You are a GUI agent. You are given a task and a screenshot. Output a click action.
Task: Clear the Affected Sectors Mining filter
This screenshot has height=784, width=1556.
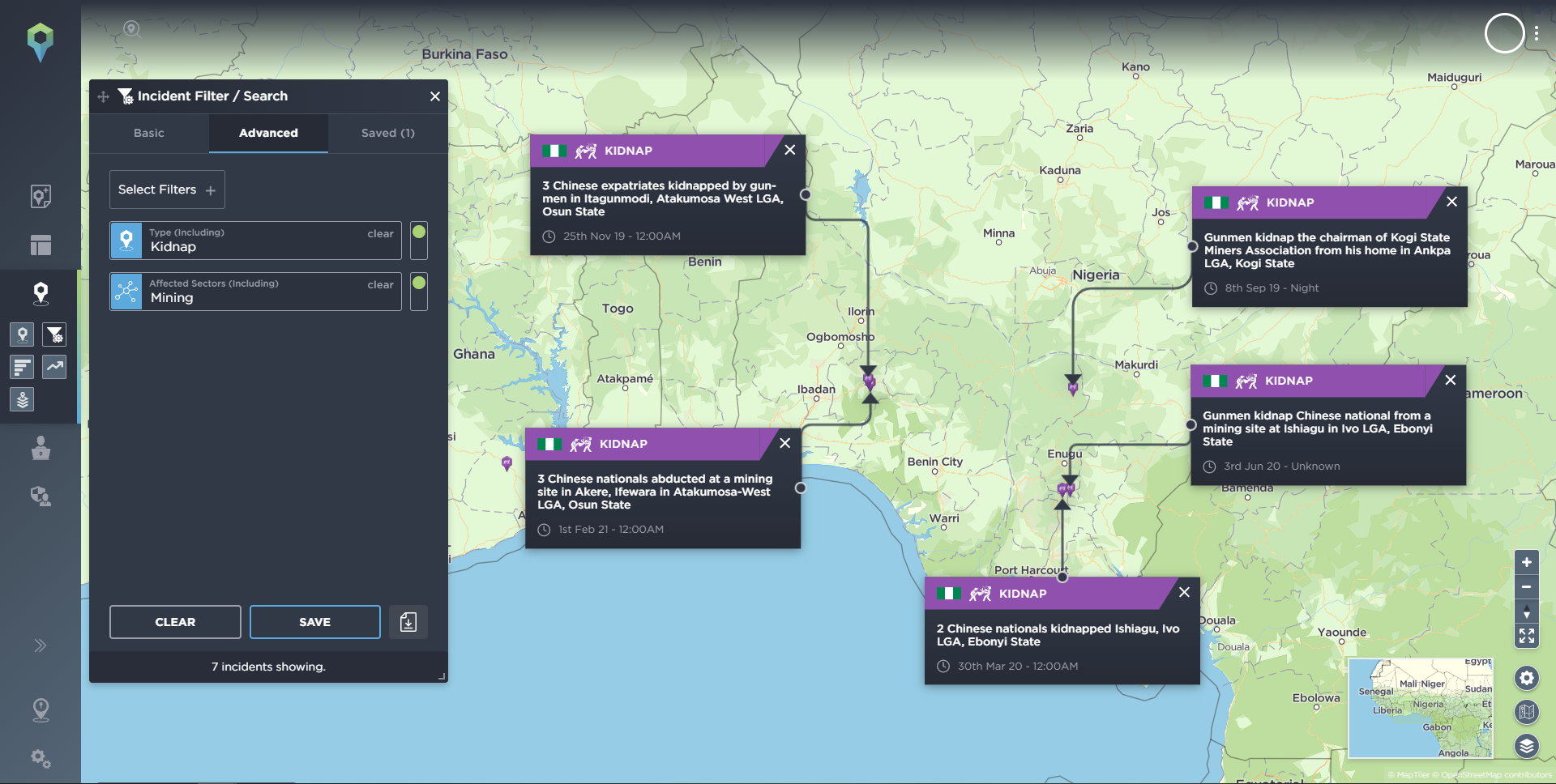tap(380, 285)
